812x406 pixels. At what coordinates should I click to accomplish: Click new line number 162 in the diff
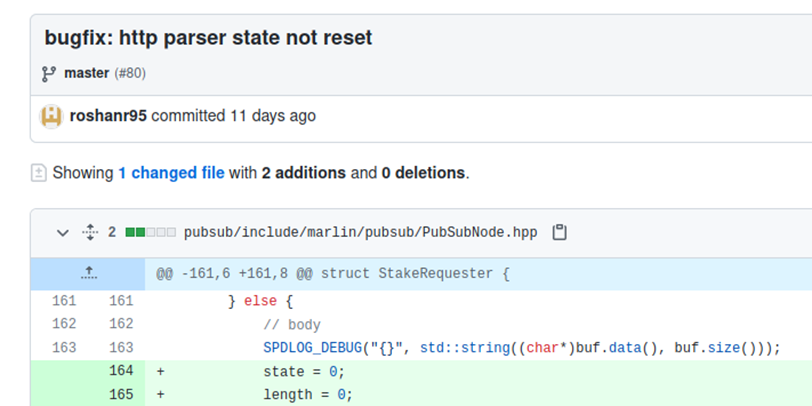tap(121, 324)
